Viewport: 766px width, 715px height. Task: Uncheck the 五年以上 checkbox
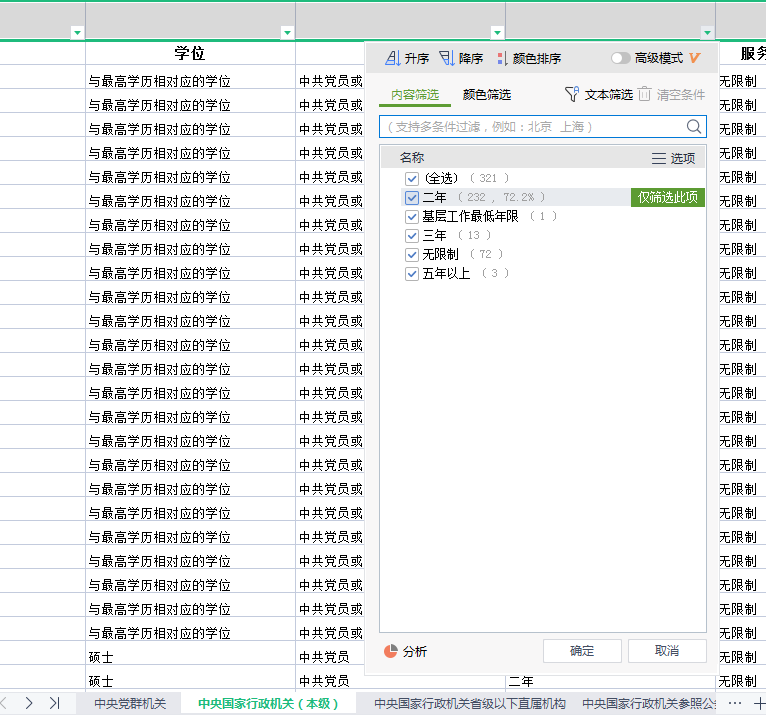pos(412,274)
